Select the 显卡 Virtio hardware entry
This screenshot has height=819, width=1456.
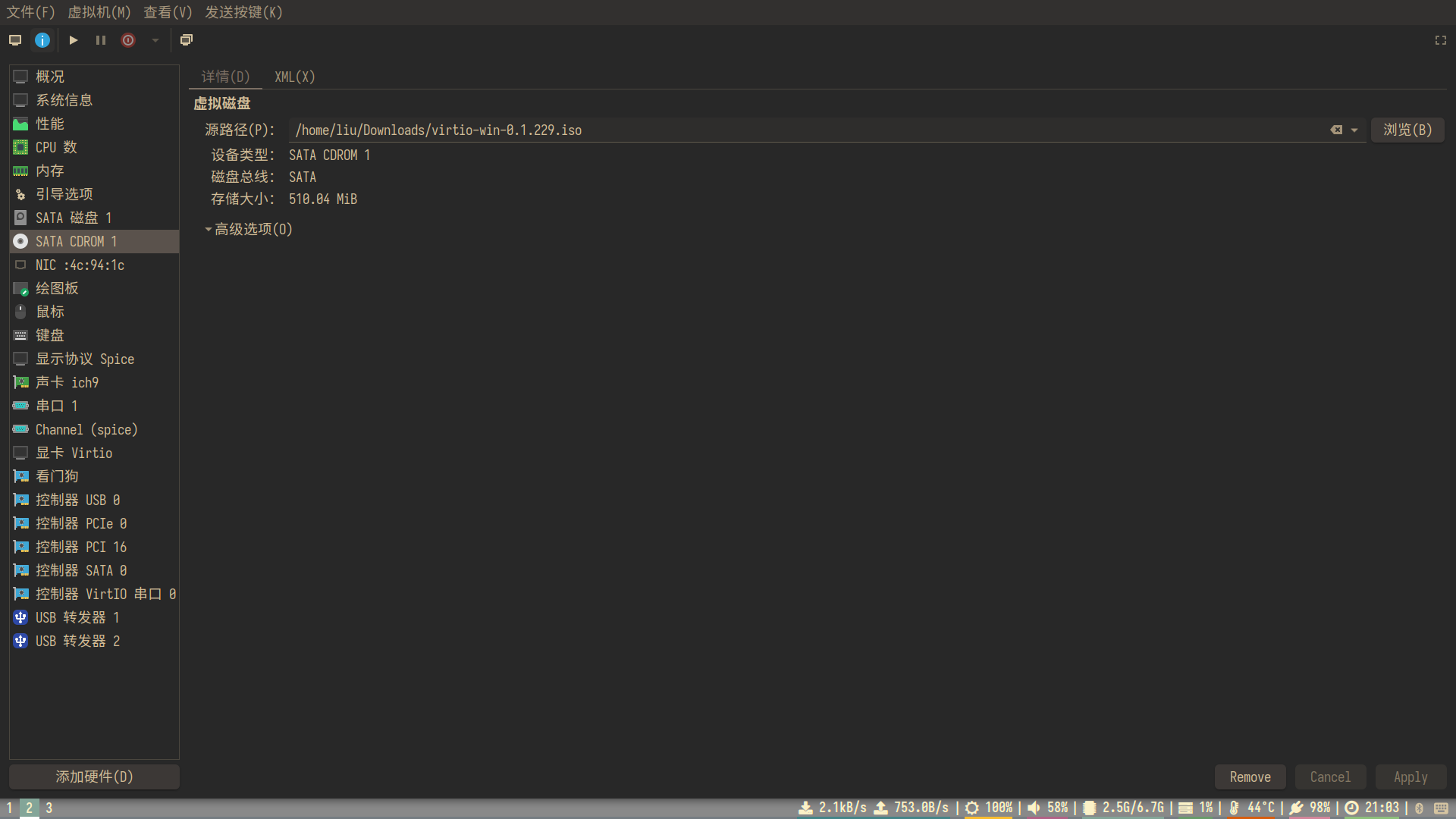click(x=74, y=453)
